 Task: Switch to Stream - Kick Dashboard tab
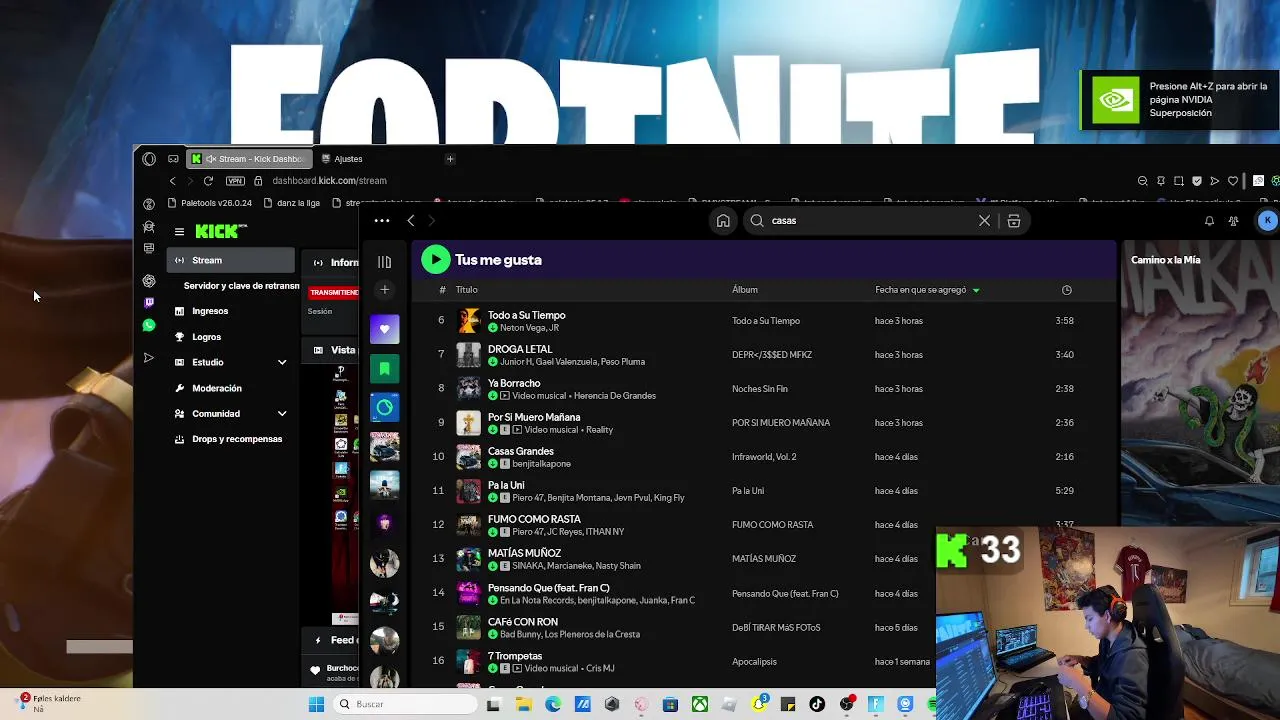(x=248, y=159)
